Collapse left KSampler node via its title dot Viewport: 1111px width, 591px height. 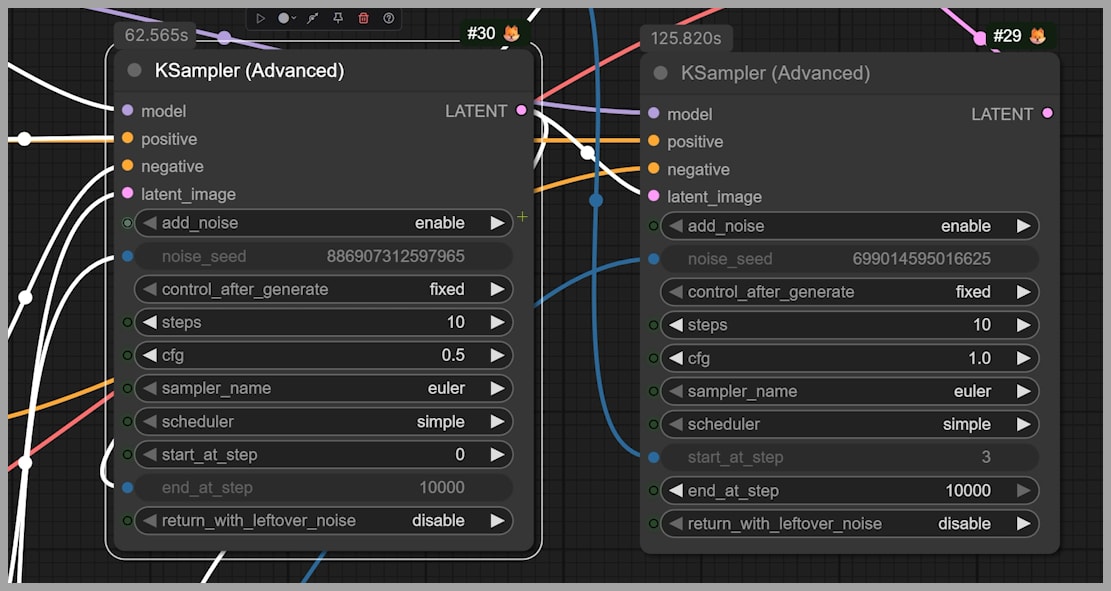(135, 71)
